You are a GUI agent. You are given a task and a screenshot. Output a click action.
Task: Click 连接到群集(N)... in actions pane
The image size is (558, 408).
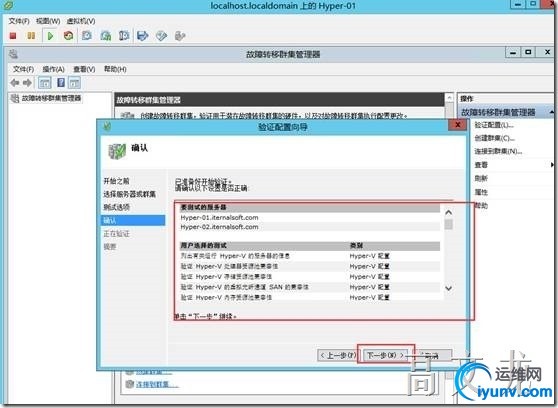click(498, 151)
